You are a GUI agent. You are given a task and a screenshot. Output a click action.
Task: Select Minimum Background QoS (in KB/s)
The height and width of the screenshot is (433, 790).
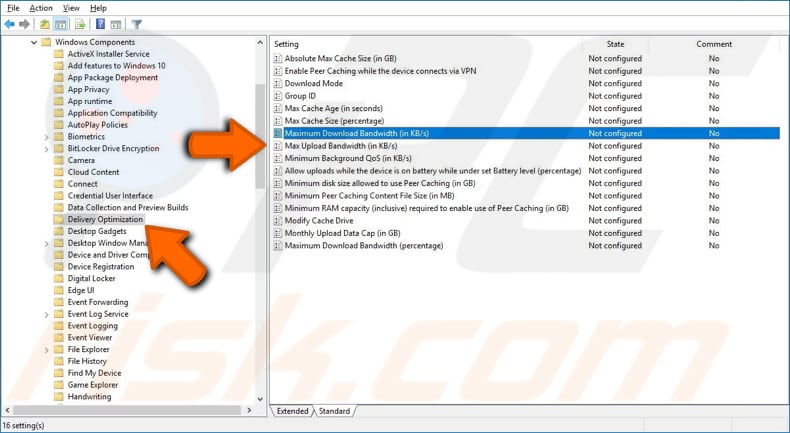pyautogui.click(x=348, y=158)
